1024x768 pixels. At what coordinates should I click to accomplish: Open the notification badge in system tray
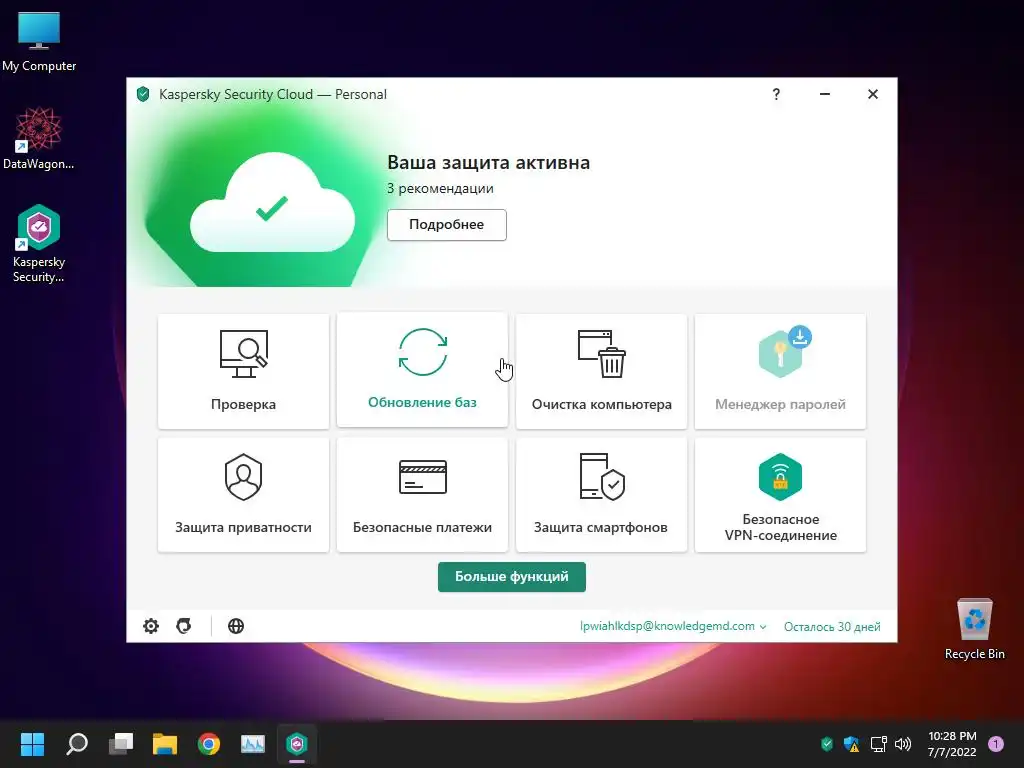996,743
